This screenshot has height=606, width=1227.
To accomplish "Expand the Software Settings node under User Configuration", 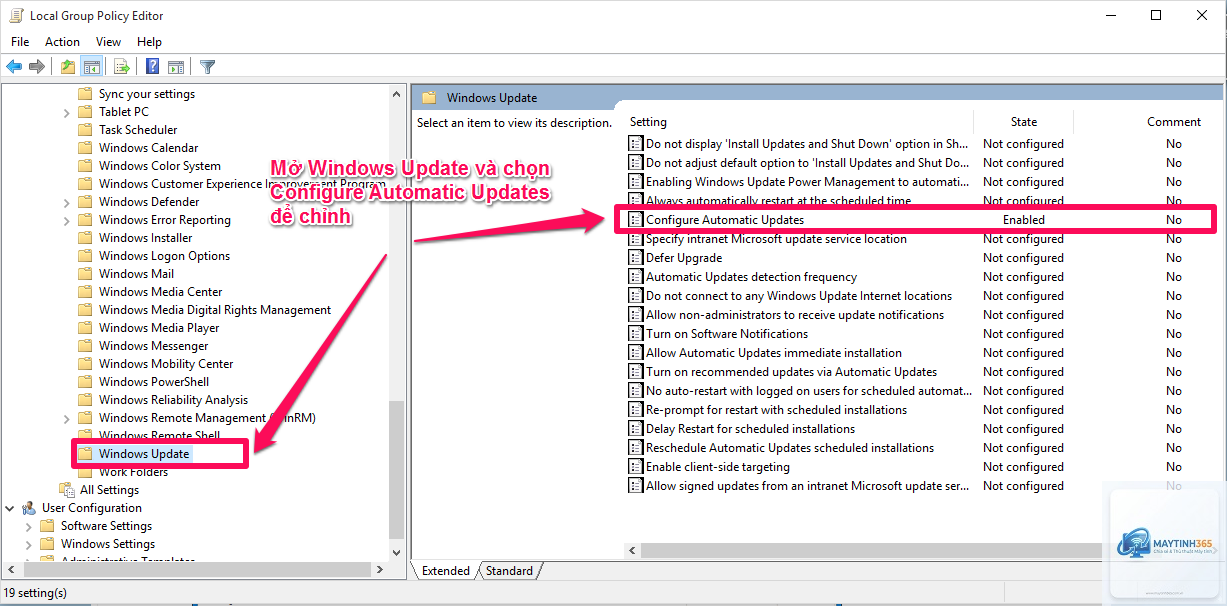I will click(x=29, y=526).
